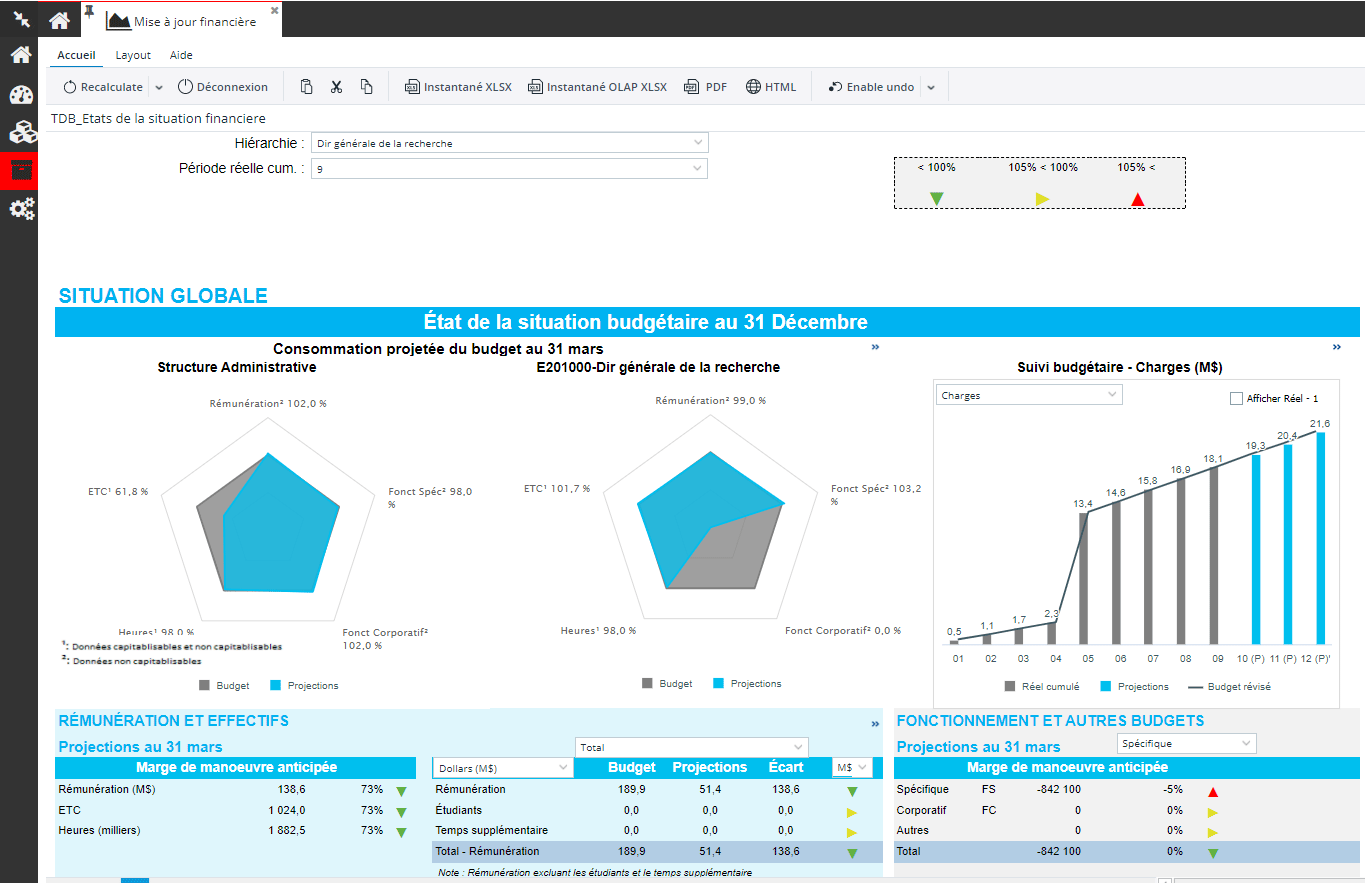Screen dimensions: 1365x883
Task: Click Projections legend swatch in E201000 chart
Action: (718, 683)
